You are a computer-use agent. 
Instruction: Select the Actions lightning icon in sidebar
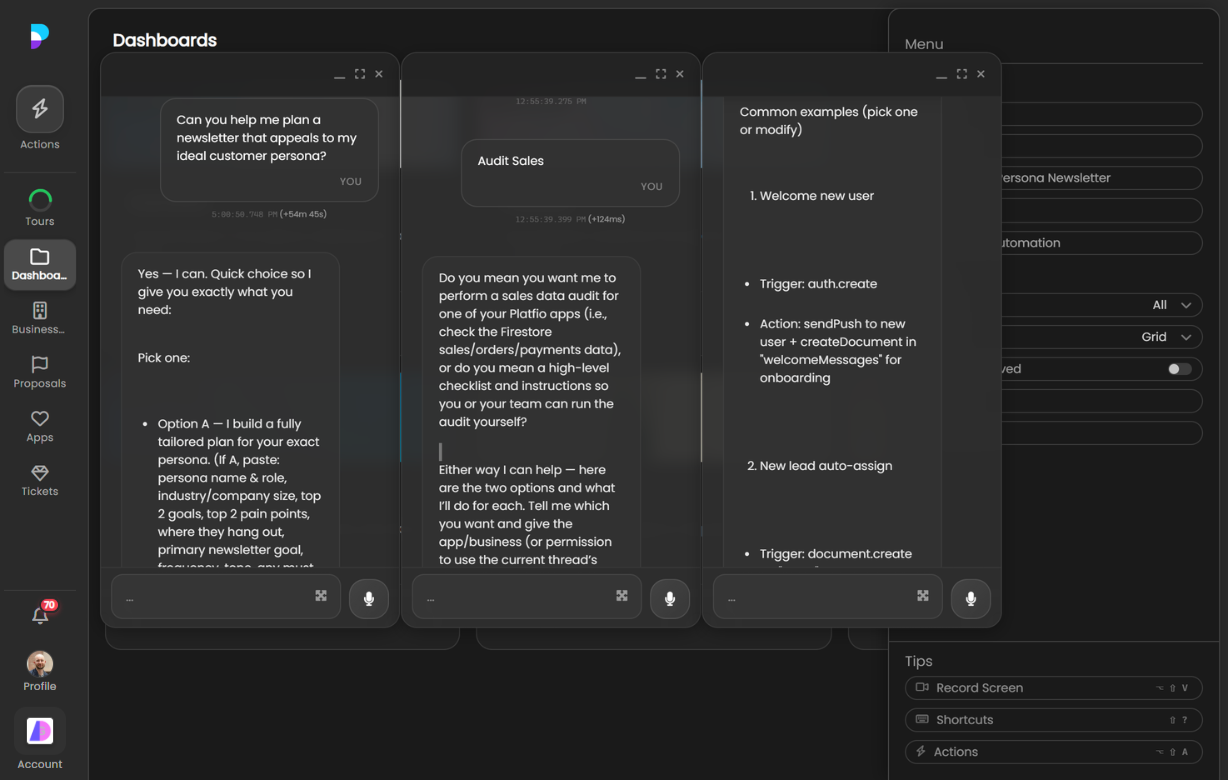40,108
